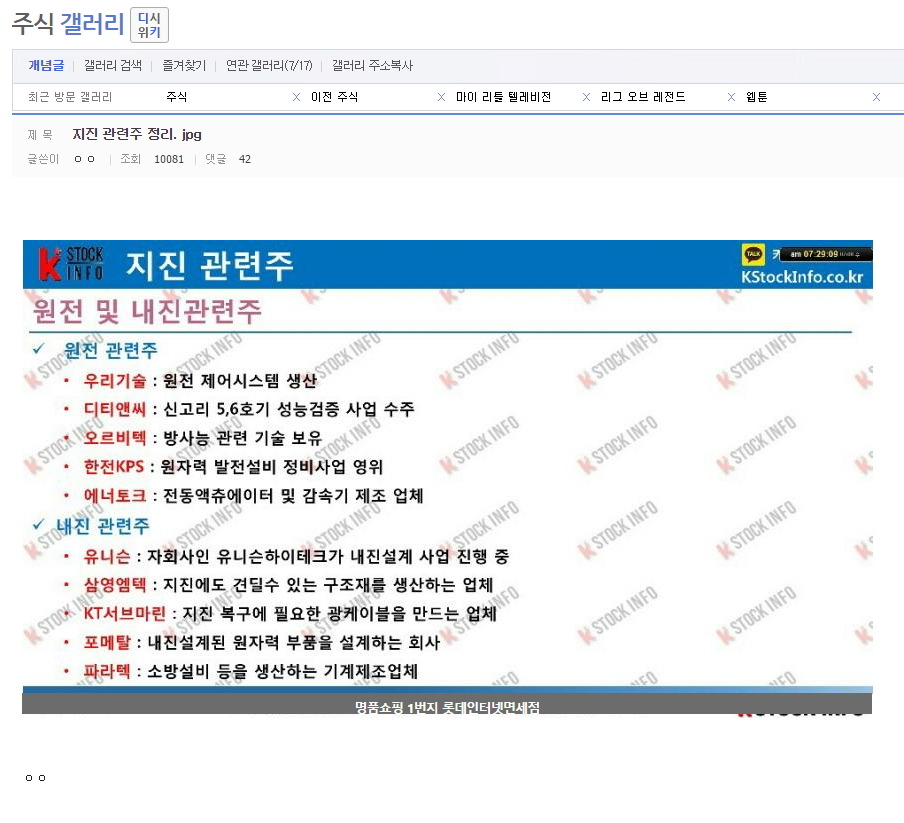Click 한전KPS stock name in image
Viewport: 904px width, 823px height.
pos(114,466)
